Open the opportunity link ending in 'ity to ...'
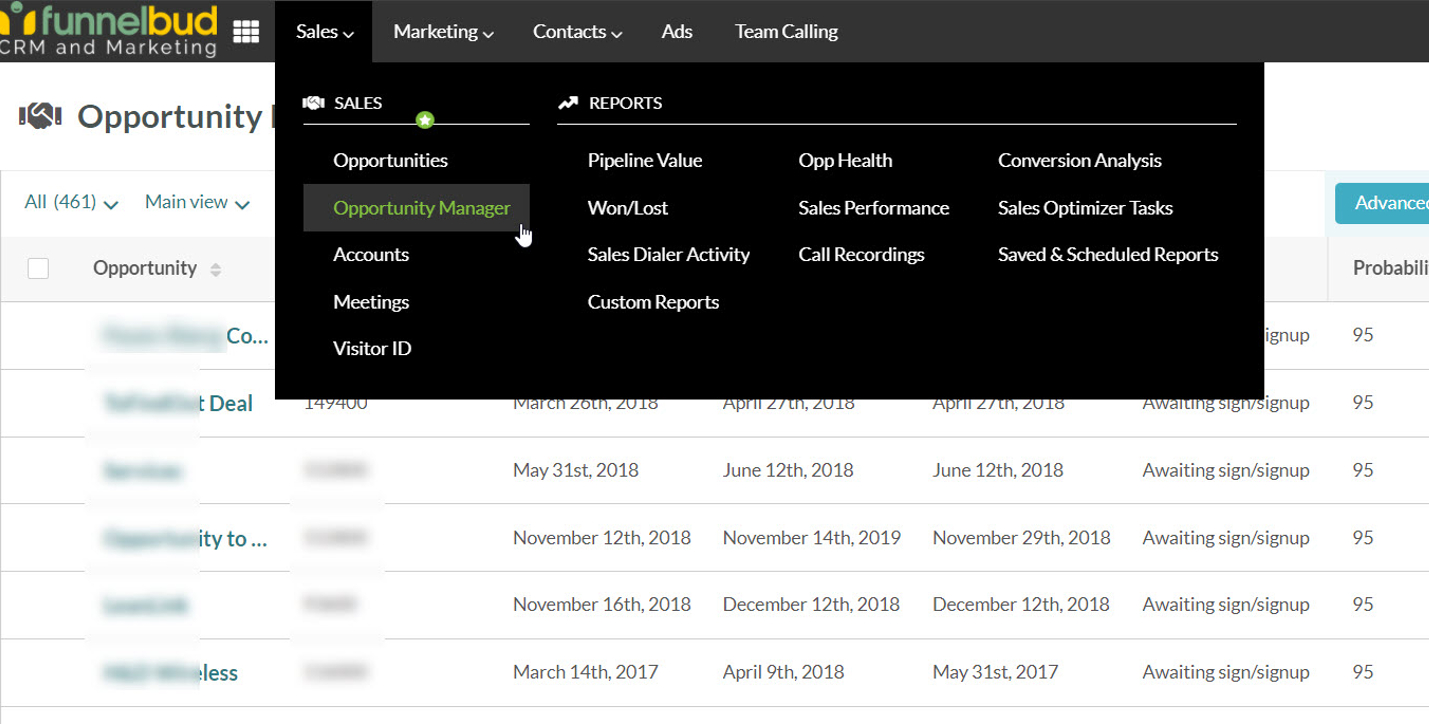Image resolution: width=1429 pixels, height=724 pixels. [186, 539]
